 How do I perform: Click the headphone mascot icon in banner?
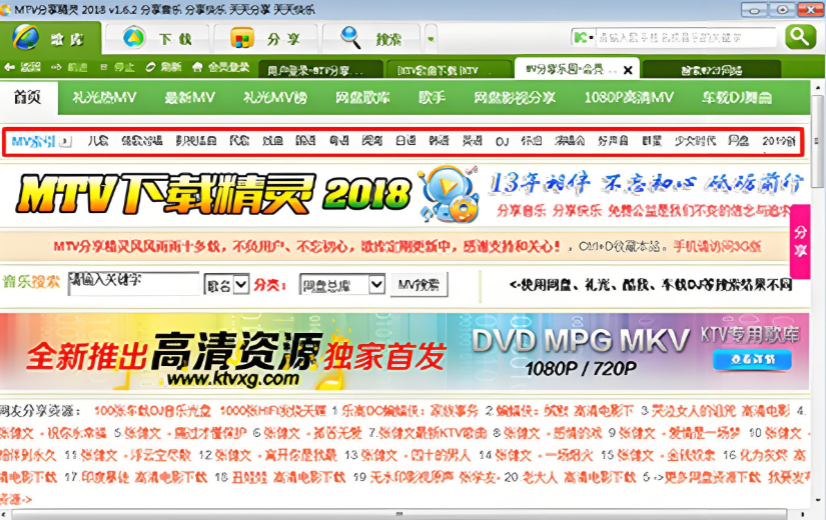click(x=449, y=194)
